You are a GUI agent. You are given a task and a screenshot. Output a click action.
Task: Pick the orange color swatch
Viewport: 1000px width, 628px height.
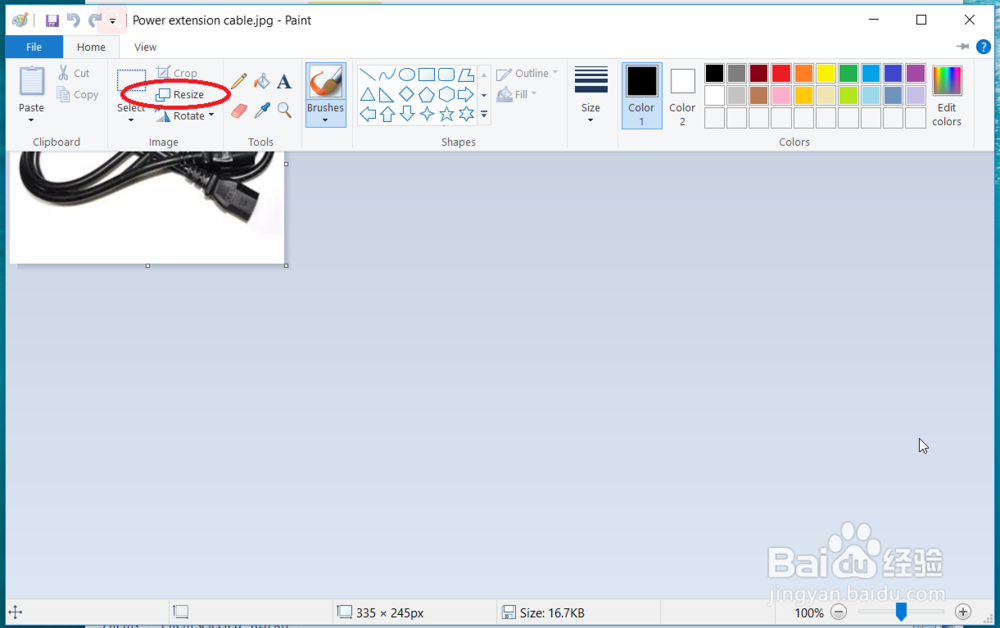point(804,73)
